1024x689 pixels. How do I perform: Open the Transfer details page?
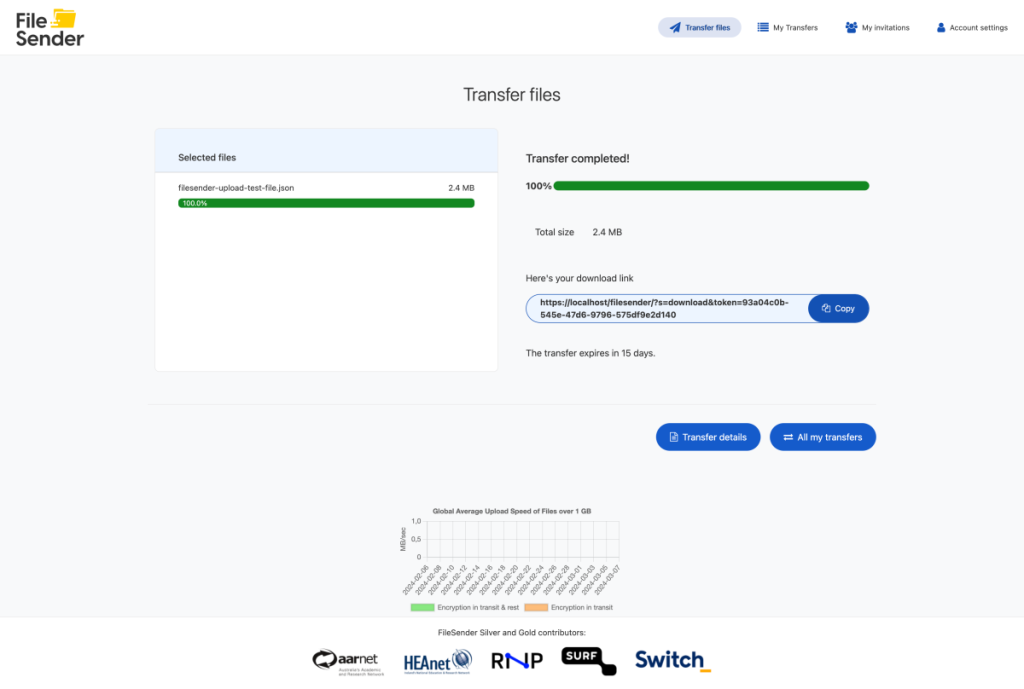coord(708,437)
